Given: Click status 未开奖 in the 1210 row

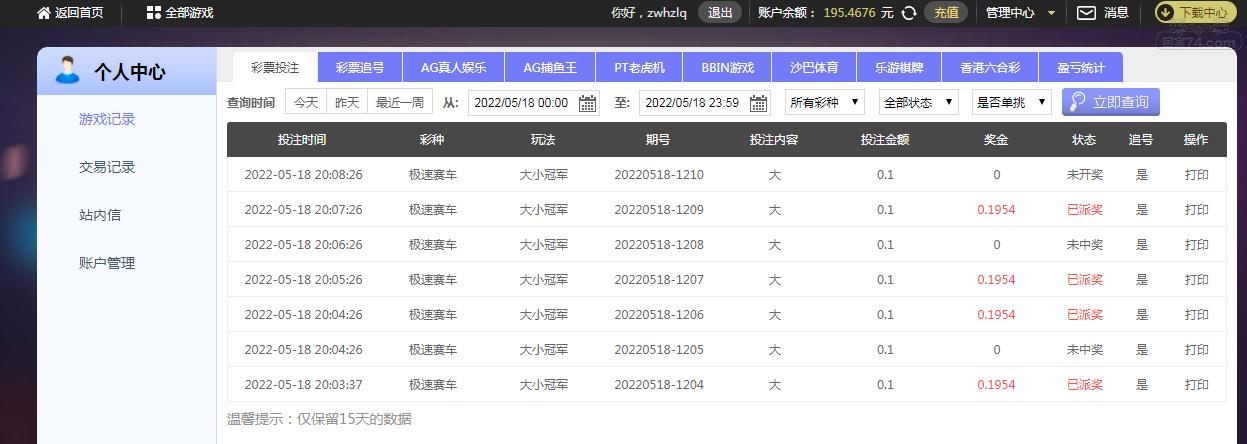Looking at the screenshot, I should [x=1084, y=175].
